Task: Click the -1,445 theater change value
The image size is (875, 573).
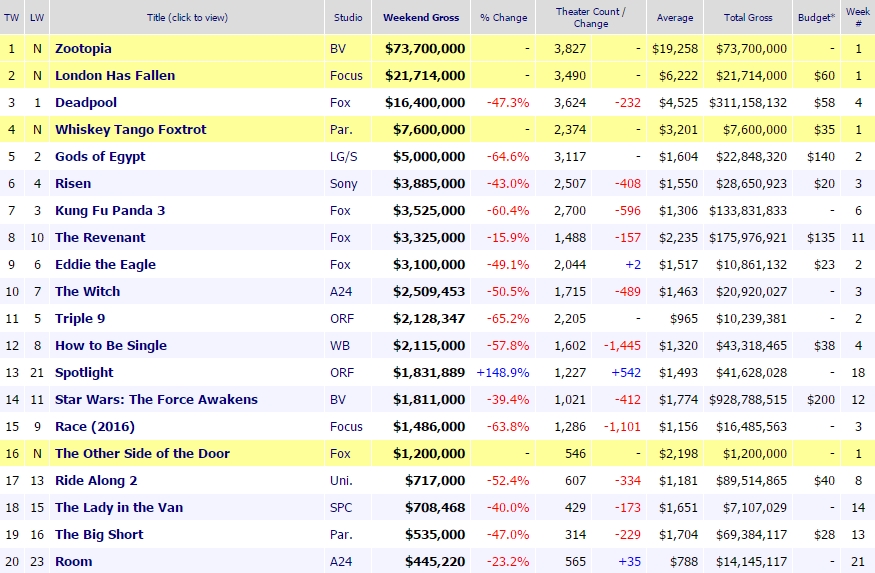Action: pyautogui.click(x=622, y=345)
